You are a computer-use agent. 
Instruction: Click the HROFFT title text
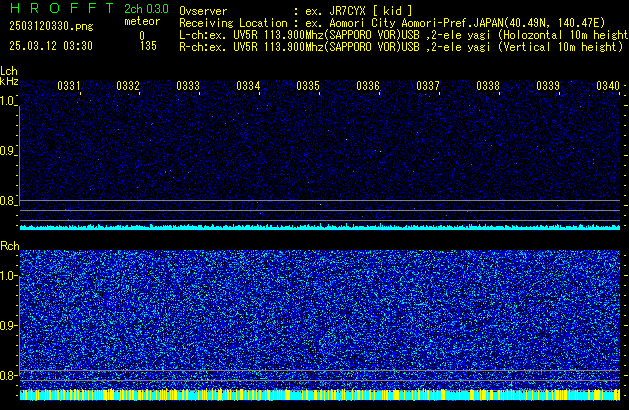(62, 8)
